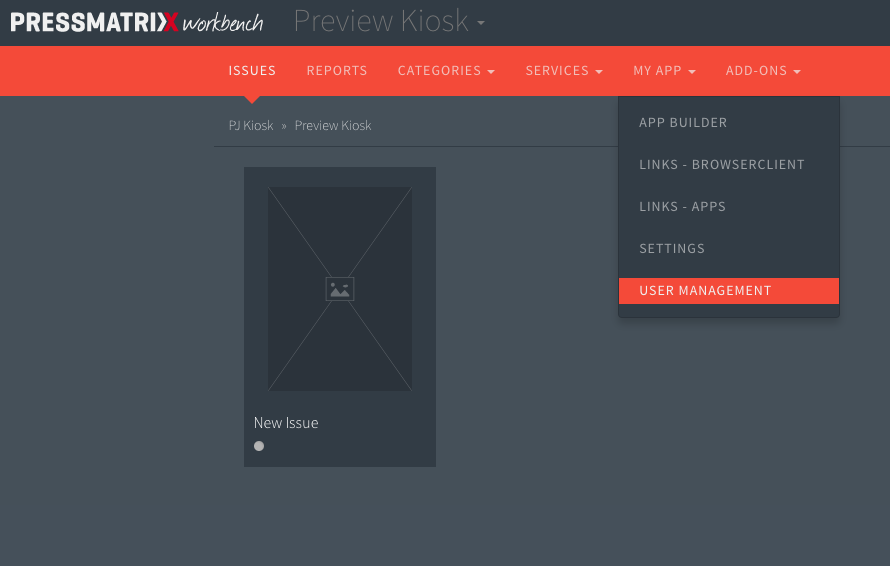Click the Preview Kiosk breadcrumb
Image resolution: width=890 pixels, height=566 pixels.
click(x=333, y=125)
